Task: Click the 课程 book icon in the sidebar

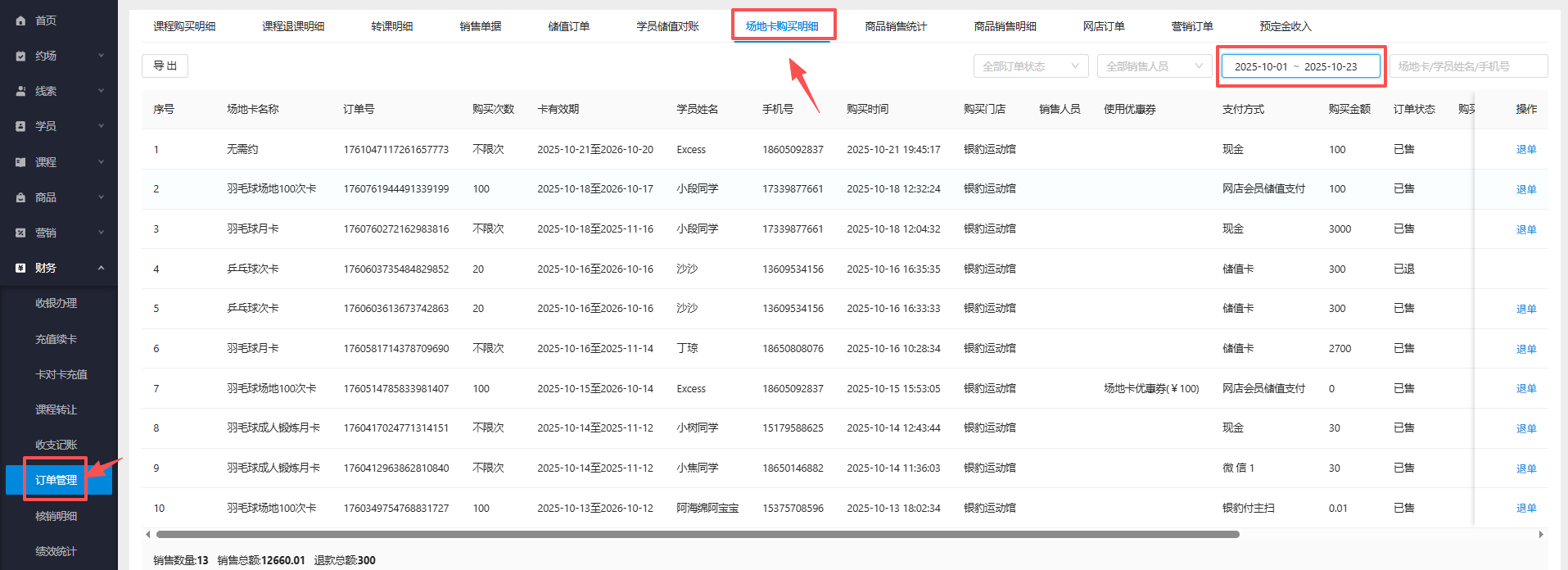Action: (20, 162)
